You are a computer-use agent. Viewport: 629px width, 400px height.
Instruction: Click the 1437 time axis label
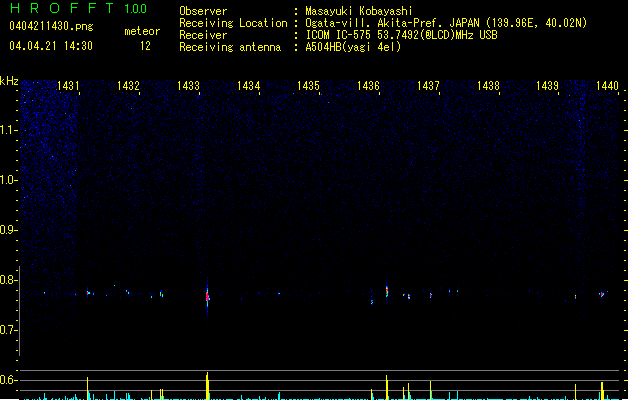tap(428, 86)
